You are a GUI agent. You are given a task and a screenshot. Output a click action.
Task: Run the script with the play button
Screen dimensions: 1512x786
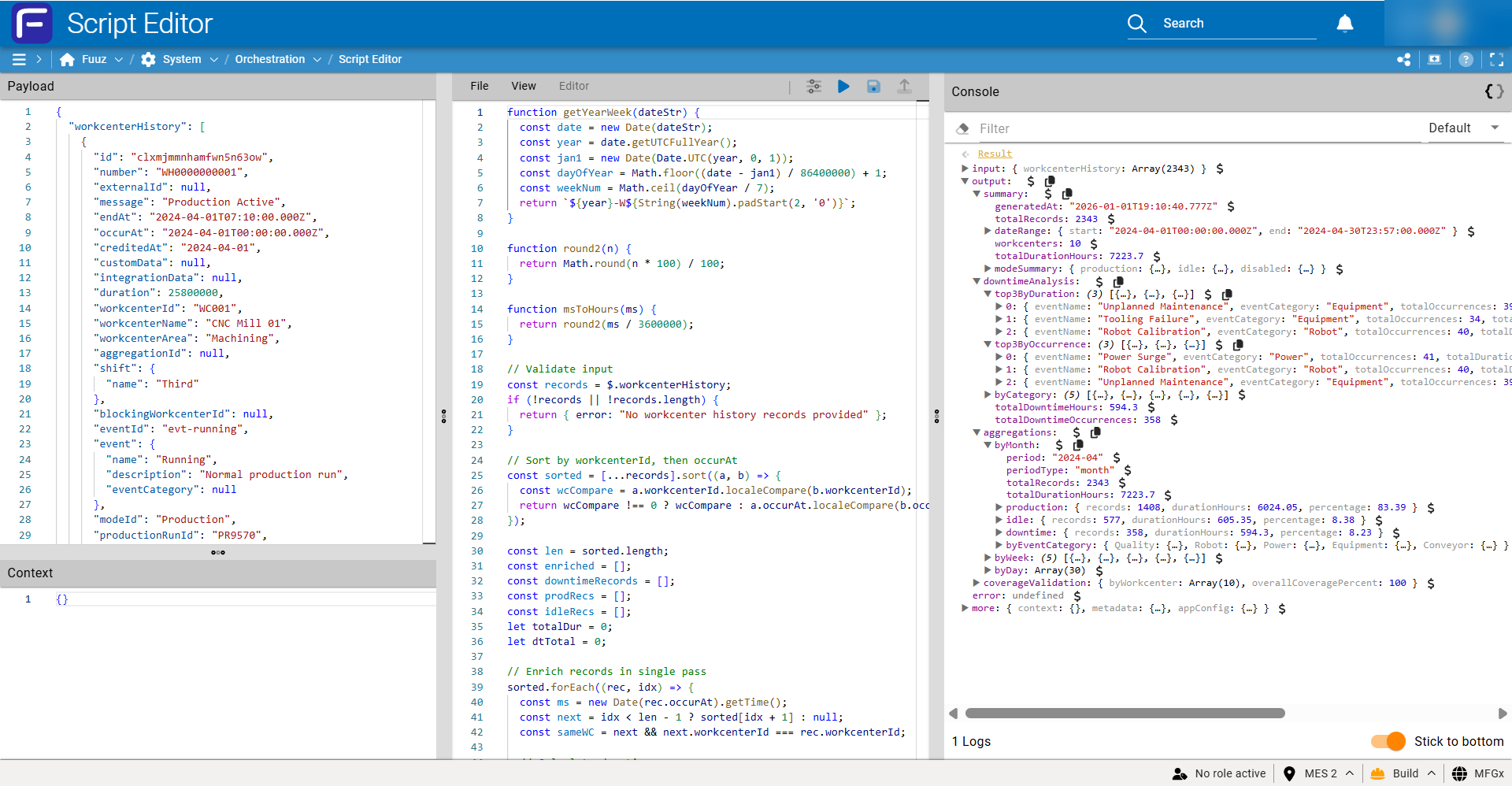point(843,86)
